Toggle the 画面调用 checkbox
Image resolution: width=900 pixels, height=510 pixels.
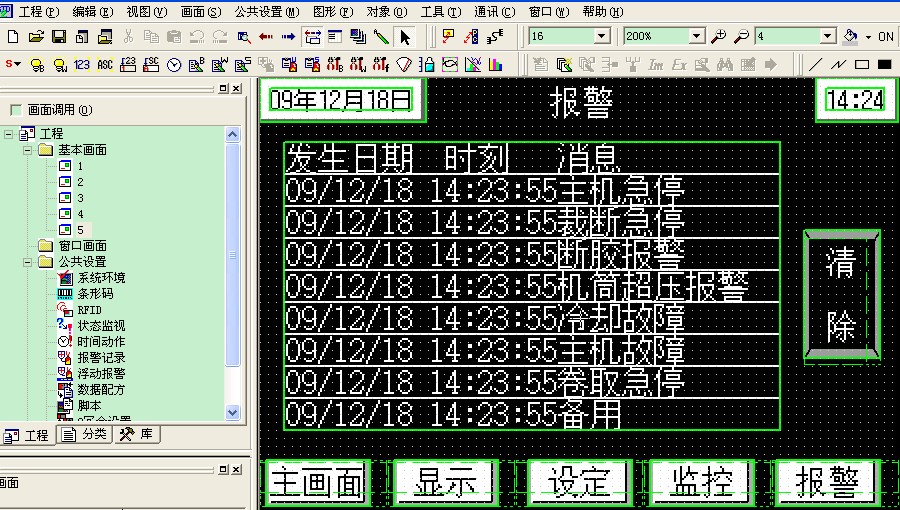click(x=15, y=109)
